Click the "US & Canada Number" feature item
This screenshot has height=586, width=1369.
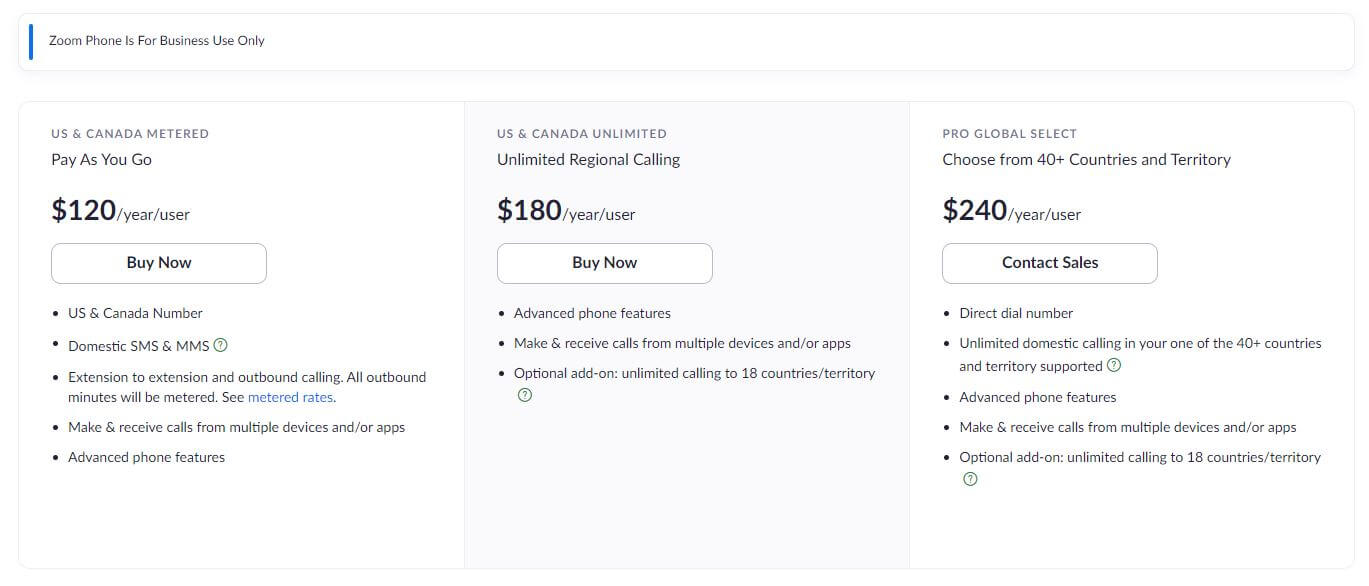(135, 313)
